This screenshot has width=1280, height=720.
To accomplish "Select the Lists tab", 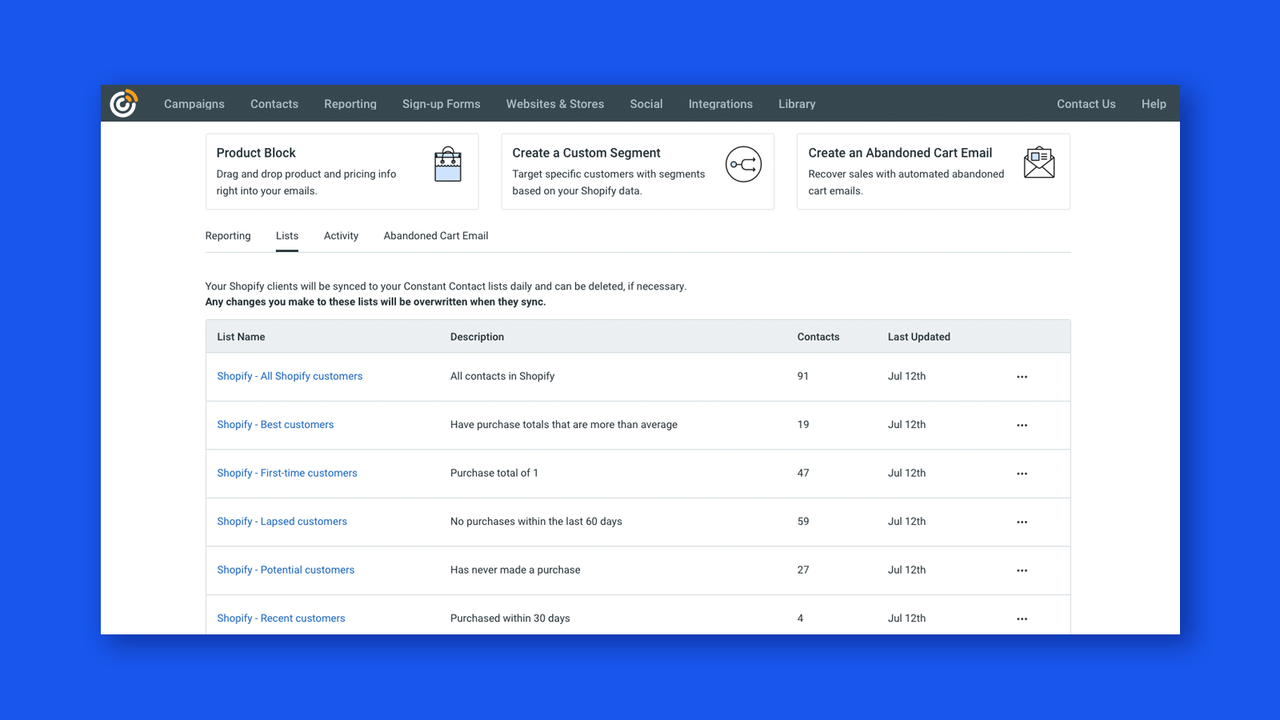I will tap(287, 236).
